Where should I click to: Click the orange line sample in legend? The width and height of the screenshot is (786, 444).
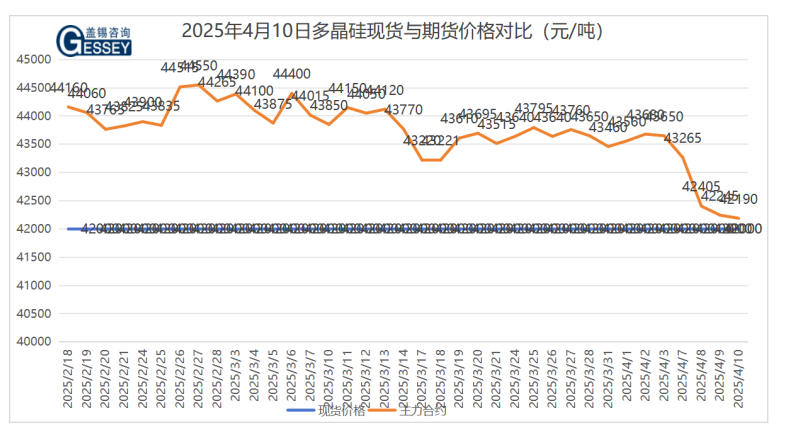click(382, 410)
